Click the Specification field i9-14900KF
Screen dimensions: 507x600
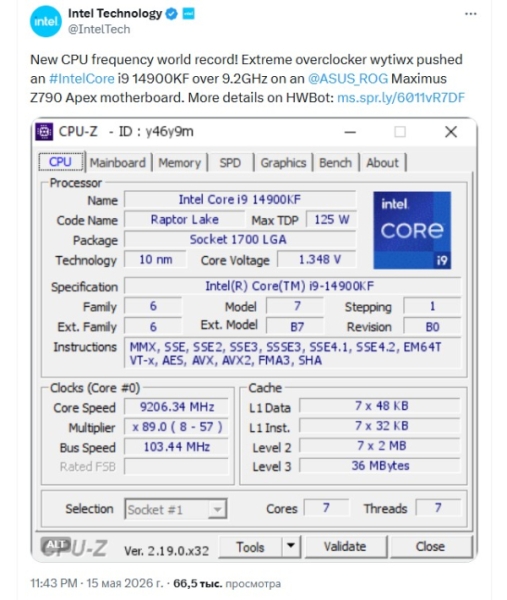tap(293, 286)
